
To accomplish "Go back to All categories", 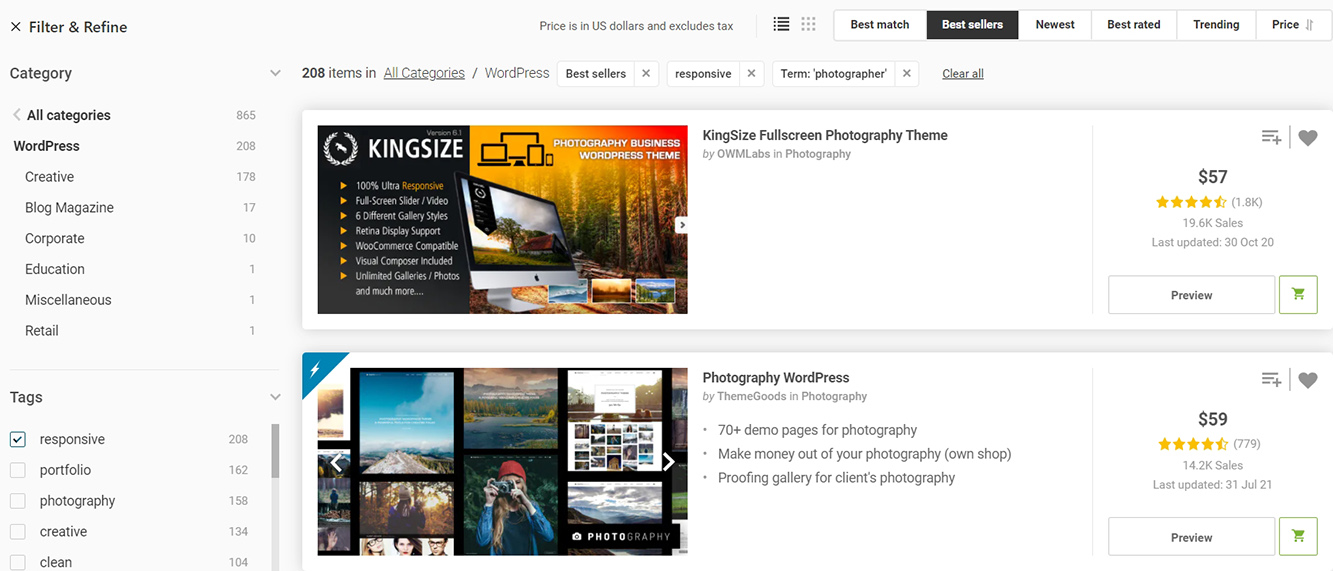I will pyautogui.click(x=67, y=115).
